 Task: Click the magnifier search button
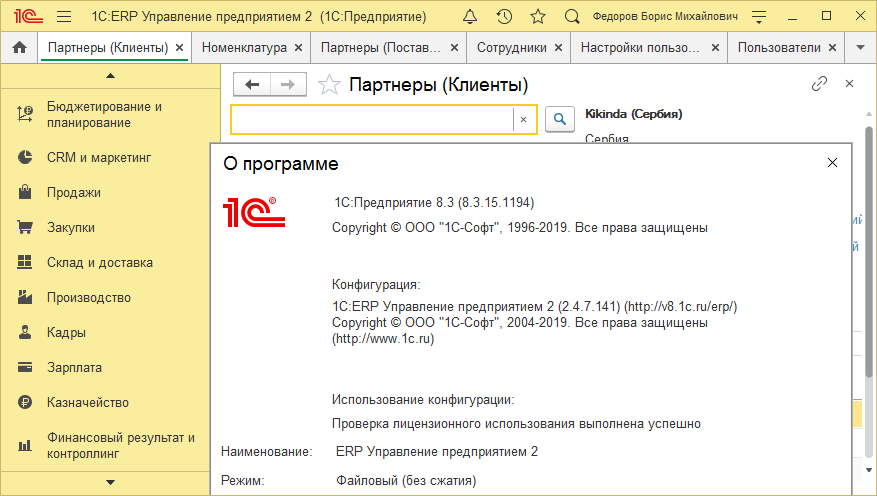(560, 119)
